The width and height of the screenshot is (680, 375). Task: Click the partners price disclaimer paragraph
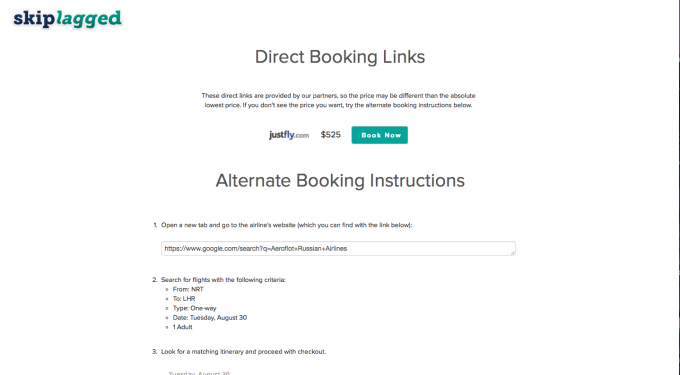[338, 100]
